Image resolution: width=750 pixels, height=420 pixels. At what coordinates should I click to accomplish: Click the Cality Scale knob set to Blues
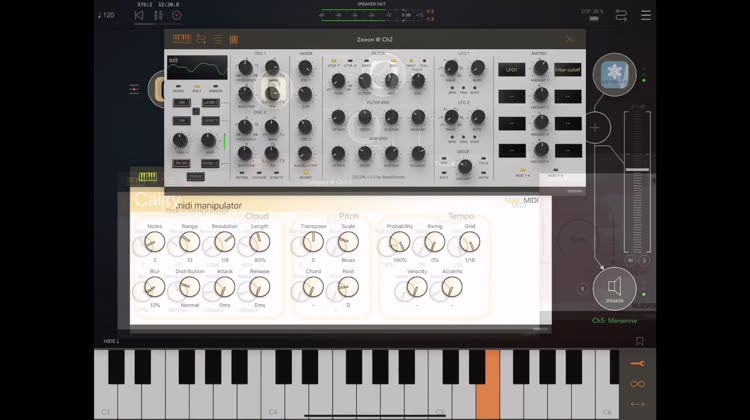348,243
